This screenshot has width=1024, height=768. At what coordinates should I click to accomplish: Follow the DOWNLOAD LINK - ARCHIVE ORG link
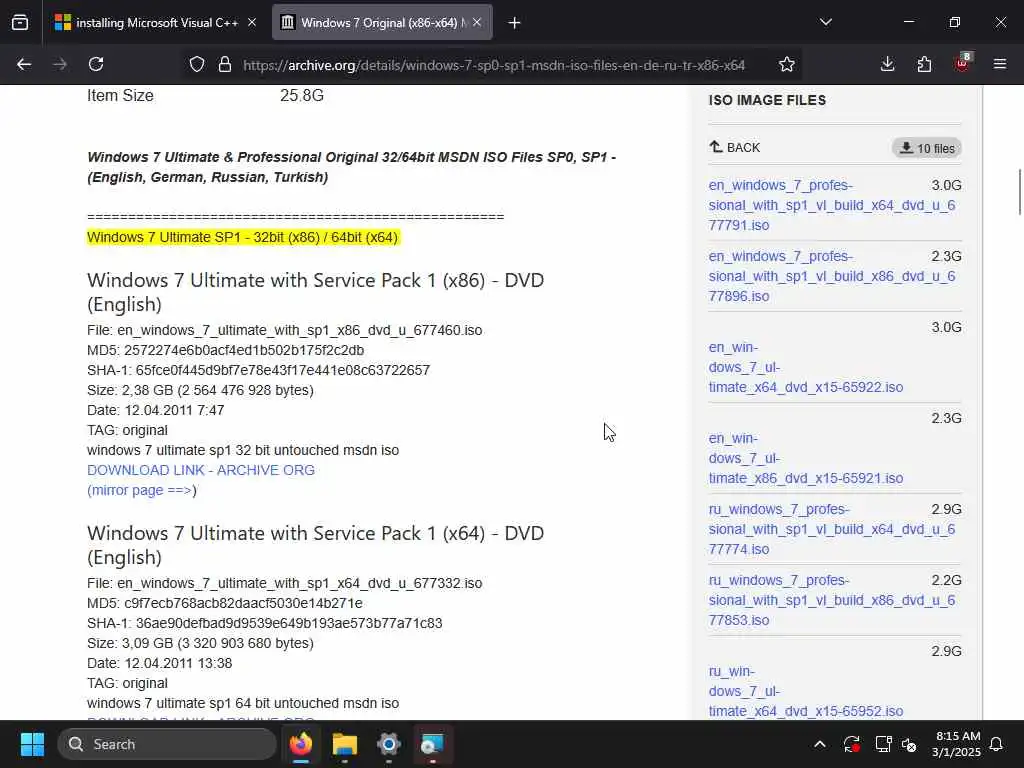(x=200, y=470)
